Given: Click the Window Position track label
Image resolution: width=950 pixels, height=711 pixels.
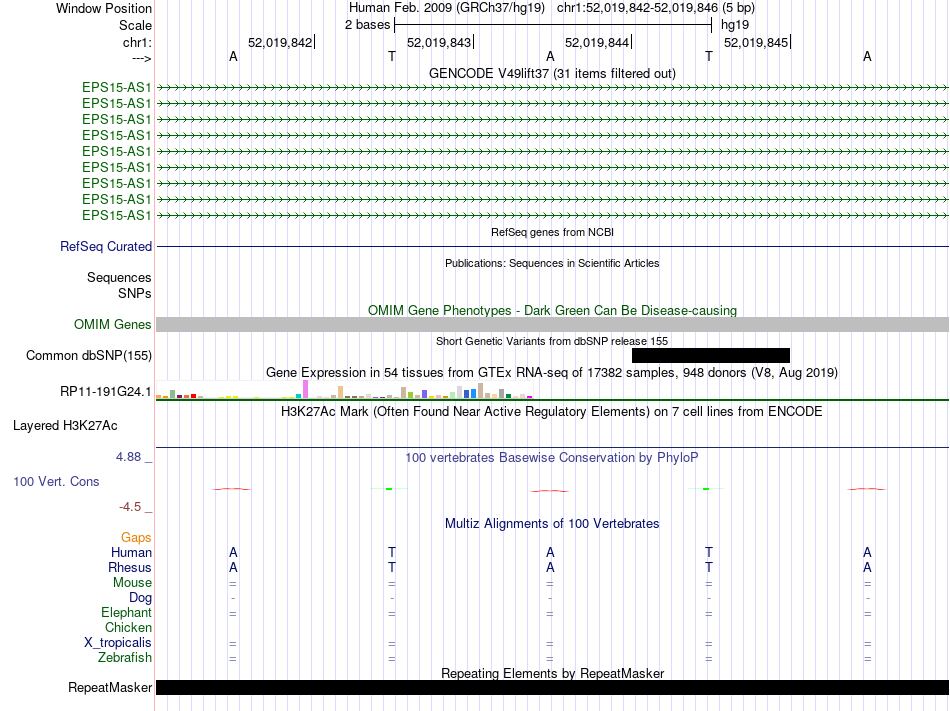Looking at the screenshot, I should 104,8.
